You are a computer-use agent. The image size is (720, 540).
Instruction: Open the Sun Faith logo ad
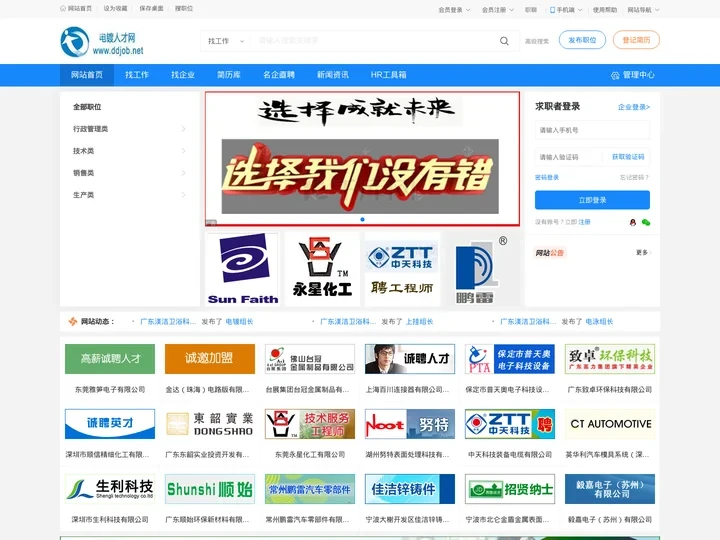click(x=242, y=269)
